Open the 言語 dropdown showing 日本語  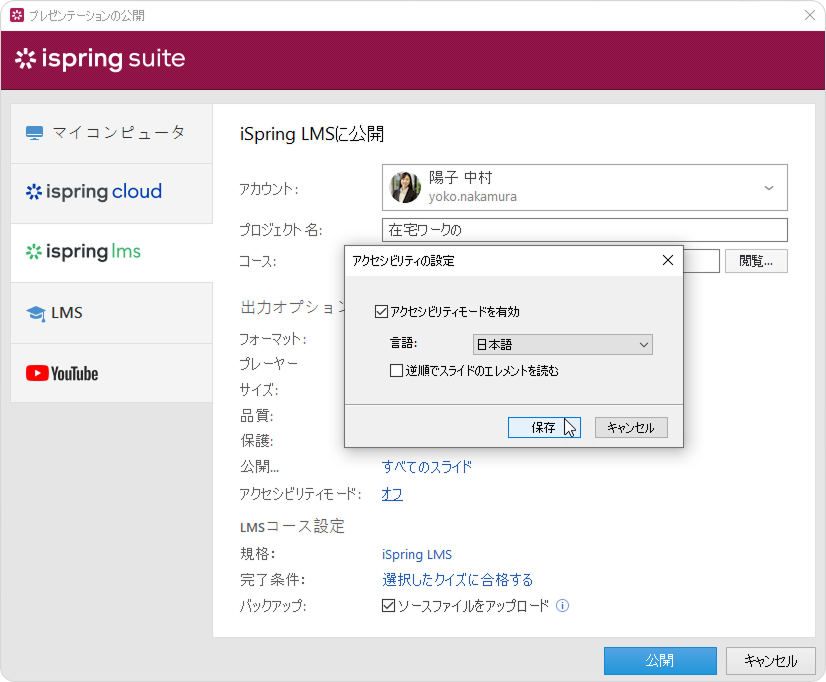coord(562,345)
